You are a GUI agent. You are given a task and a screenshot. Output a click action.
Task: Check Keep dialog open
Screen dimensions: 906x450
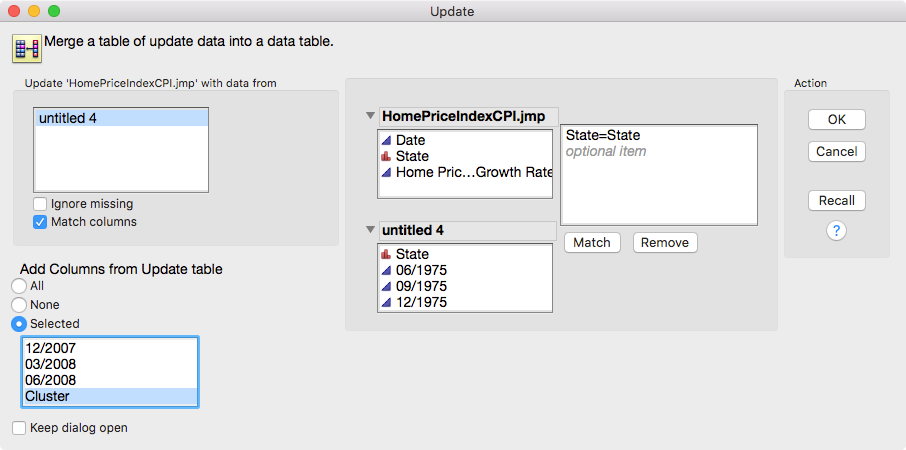pyautogui.click(x=19, y=428)
